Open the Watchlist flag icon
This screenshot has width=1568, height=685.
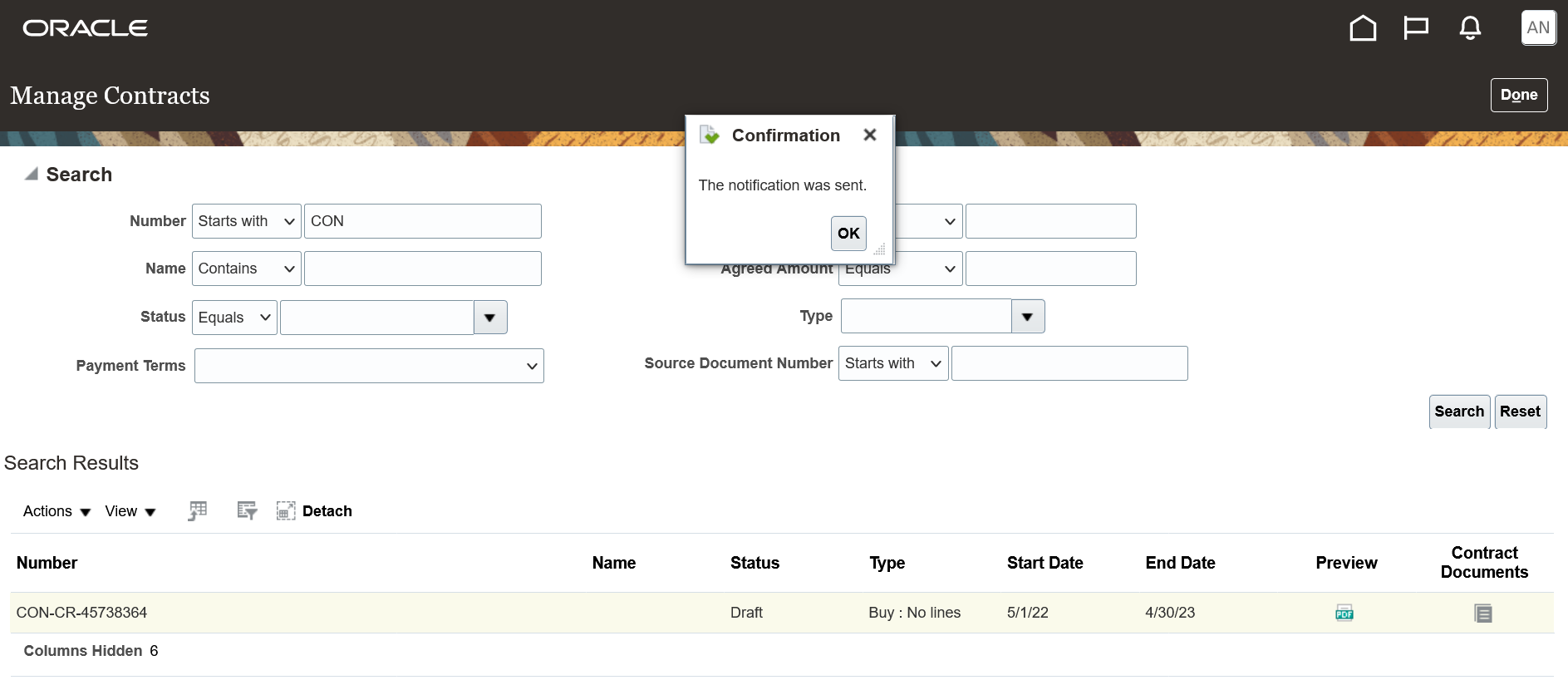coord(1416,28)
